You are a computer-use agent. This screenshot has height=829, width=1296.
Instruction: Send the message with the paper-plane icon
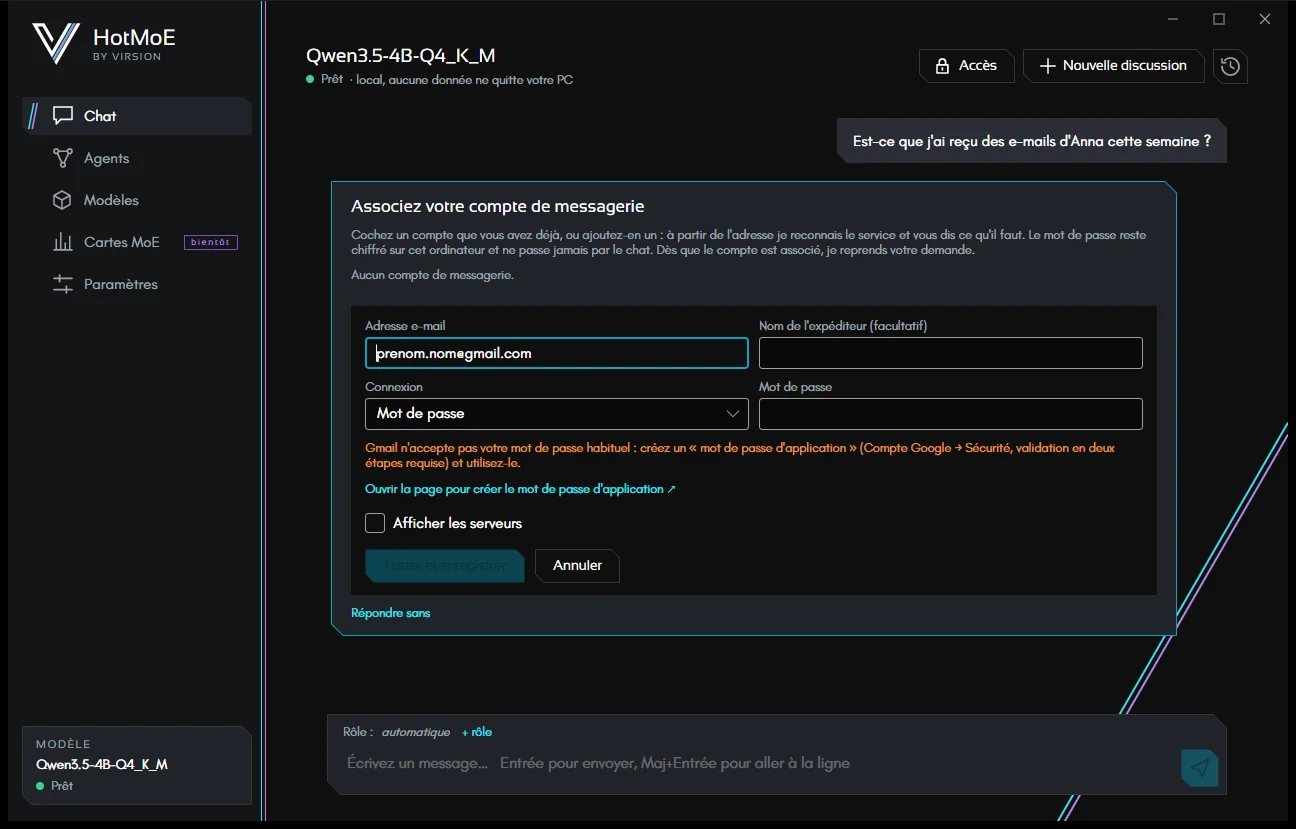coord(1200,767)
